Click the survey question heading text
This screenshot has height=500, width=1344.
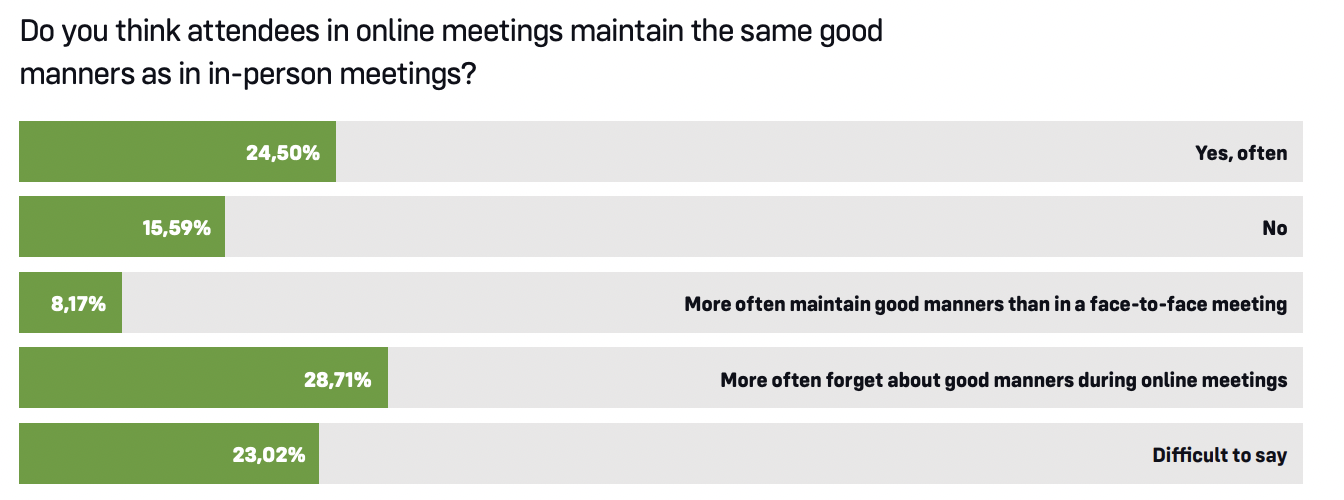coord(452,53)
